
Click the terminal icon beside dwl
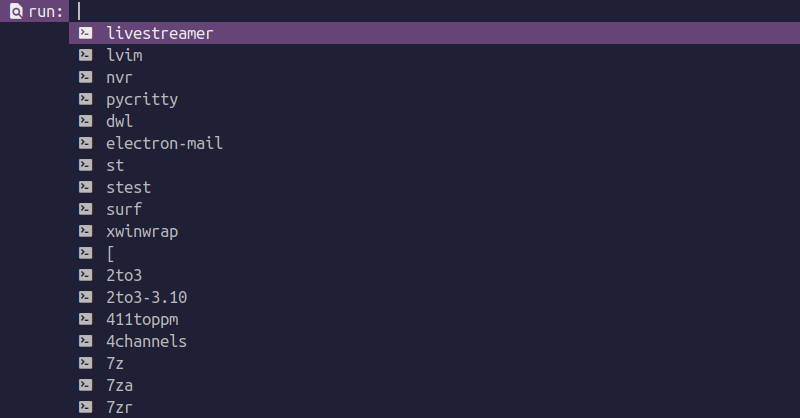(86, 121)
